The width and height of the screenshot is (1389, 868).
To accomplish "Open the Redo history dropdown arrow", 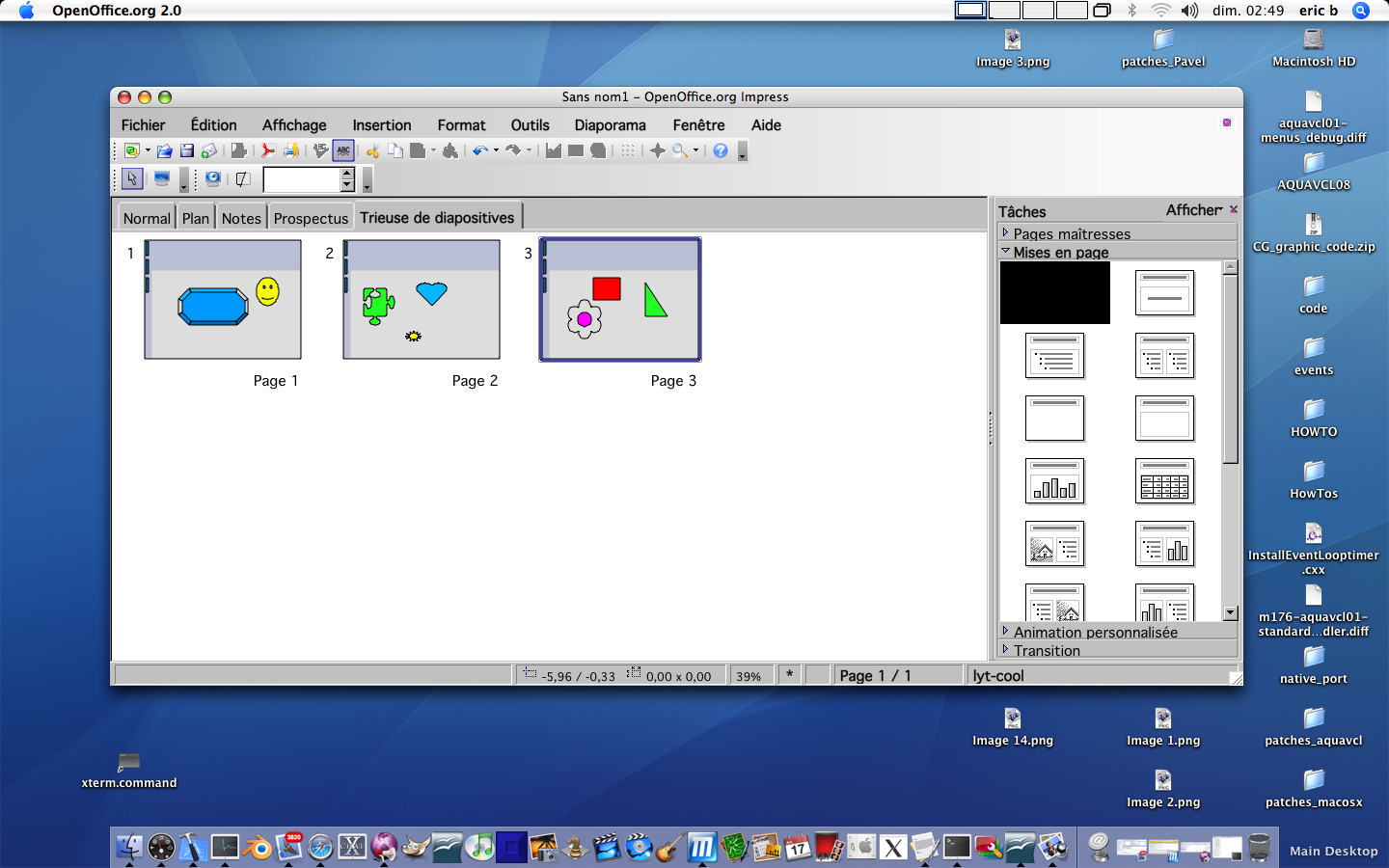I will [529, 150].
